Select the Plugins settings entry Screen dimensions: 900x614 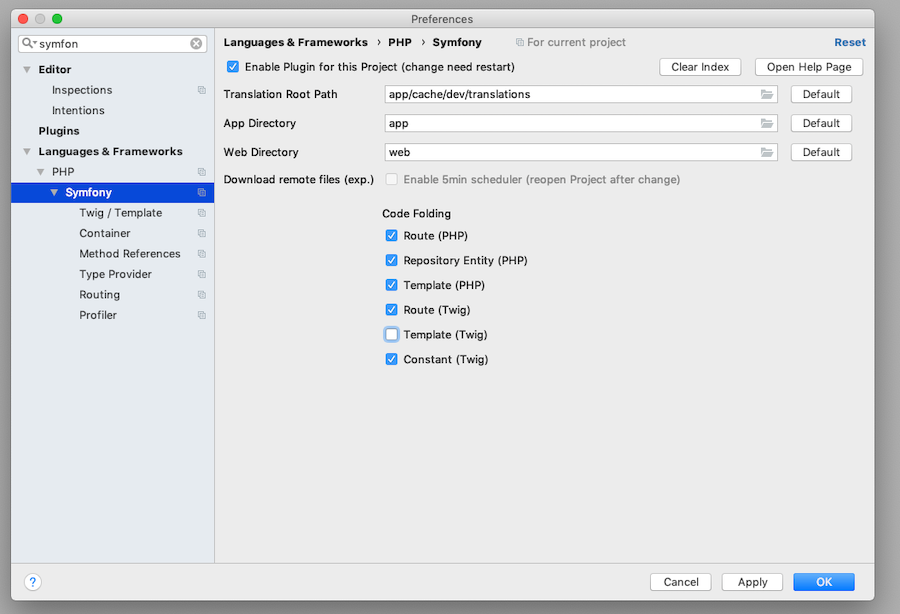pyautogui.click(x=59, y=131)
